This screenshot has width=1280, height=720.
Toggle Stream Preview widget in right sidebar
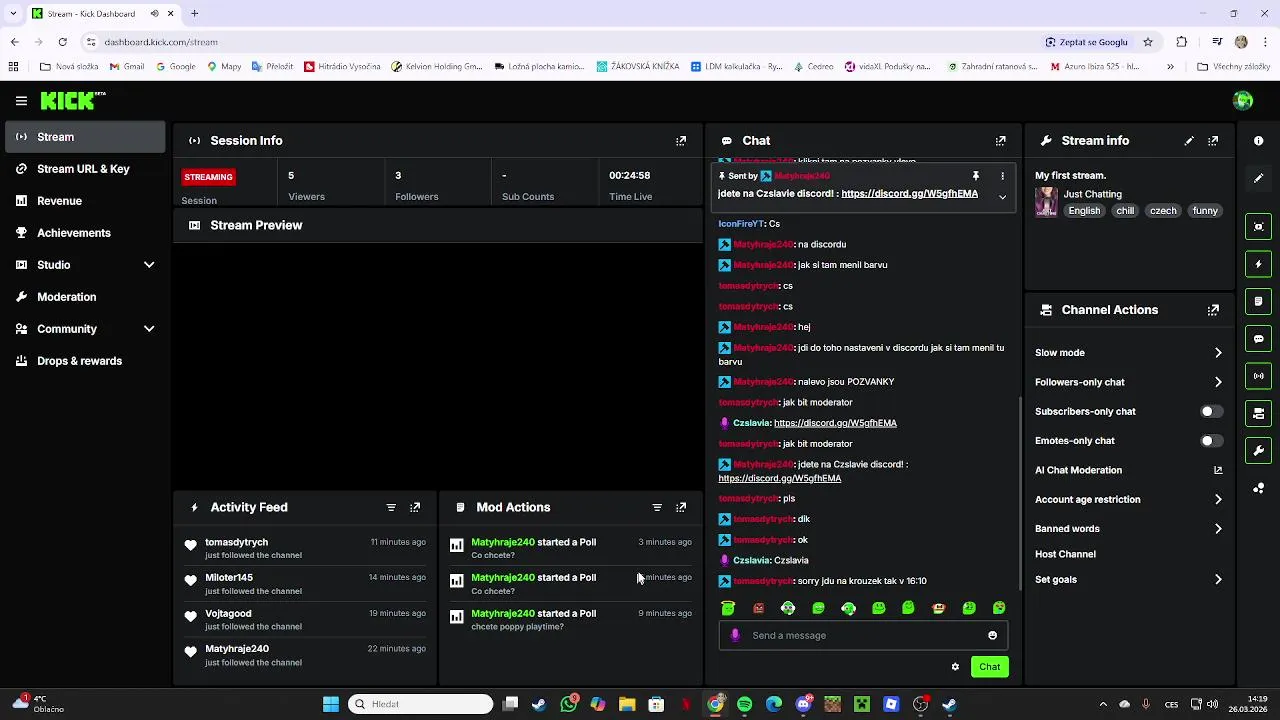click(1258, 227)
